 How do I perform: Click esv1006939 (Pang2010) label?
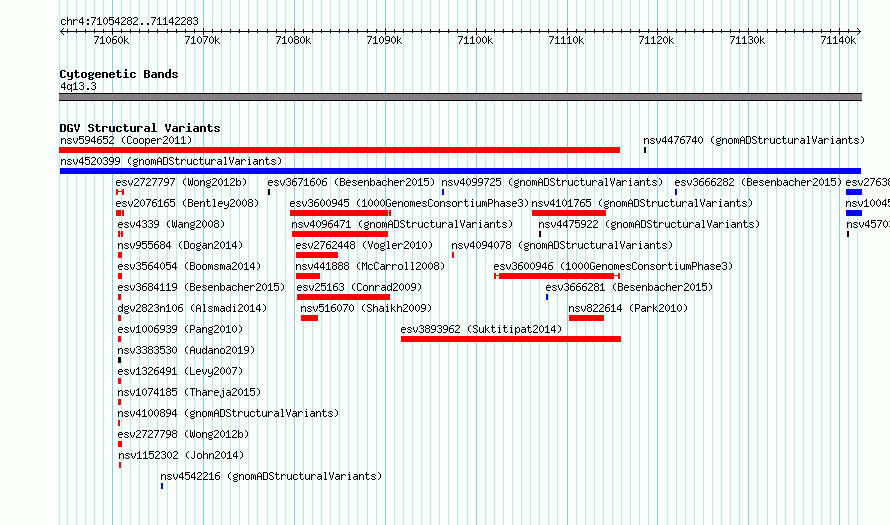(180, 329)
